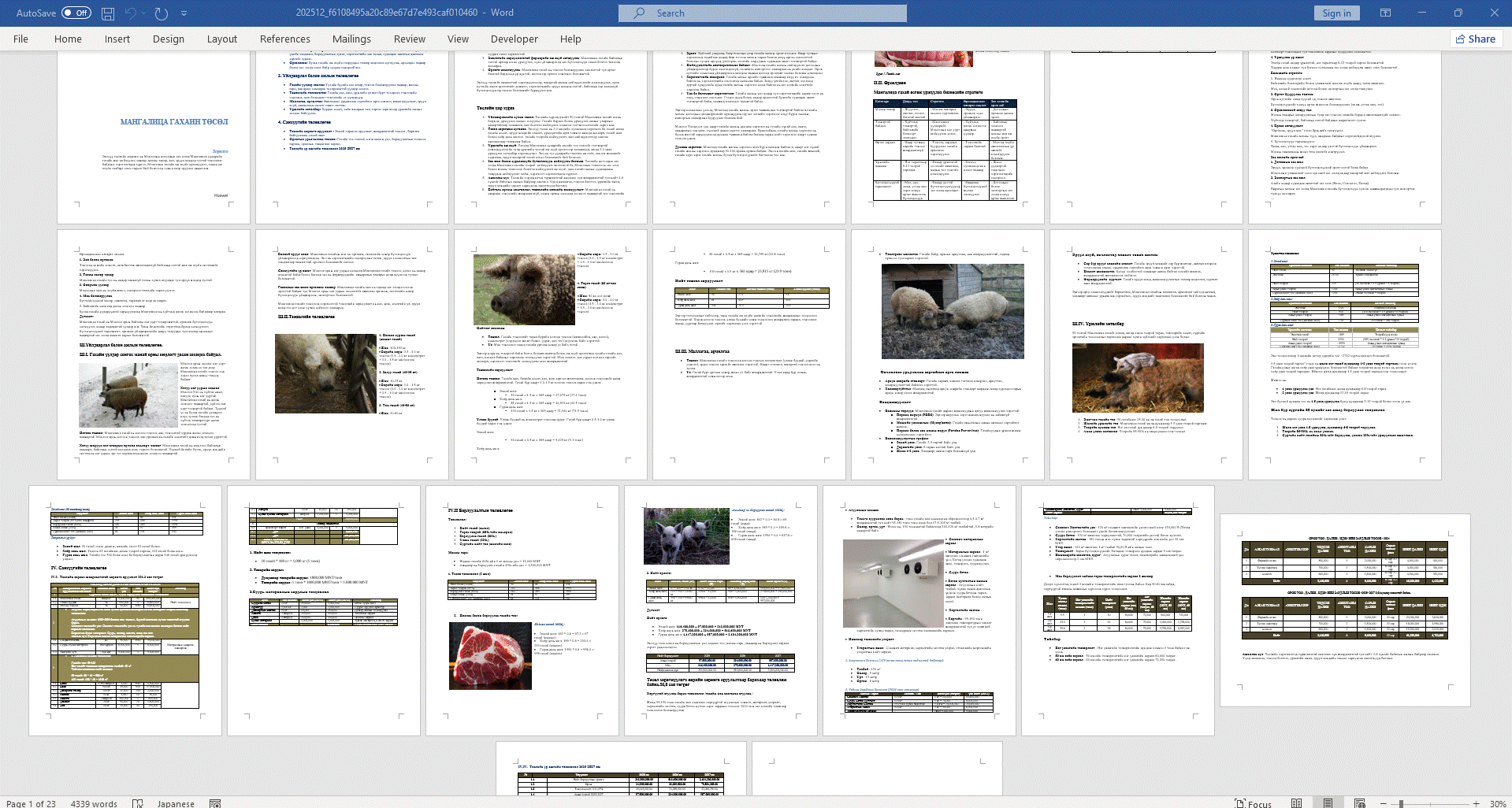Click the zoom in plus button
Image resolution: width=1512 pixels, height=808 pixels.
[x=1476, y=803]
